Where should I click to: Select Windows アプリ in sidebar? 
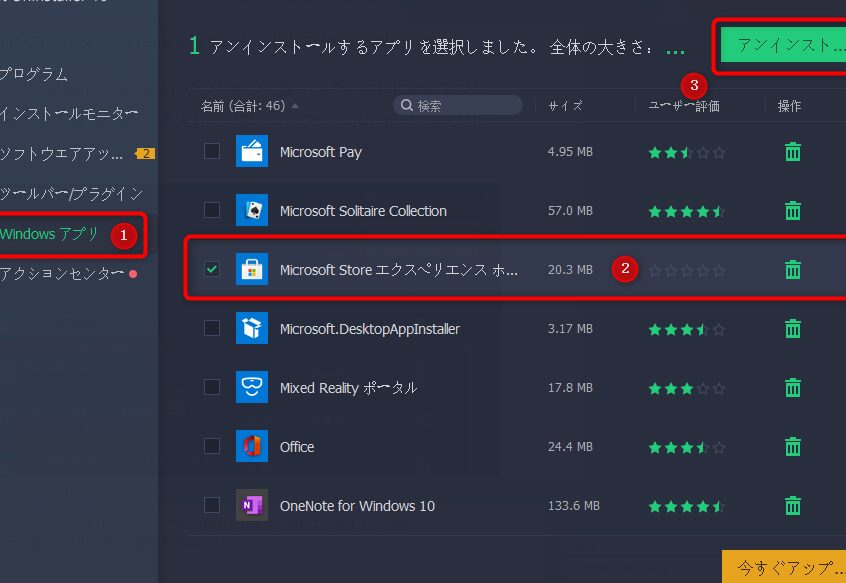(49, 234)
